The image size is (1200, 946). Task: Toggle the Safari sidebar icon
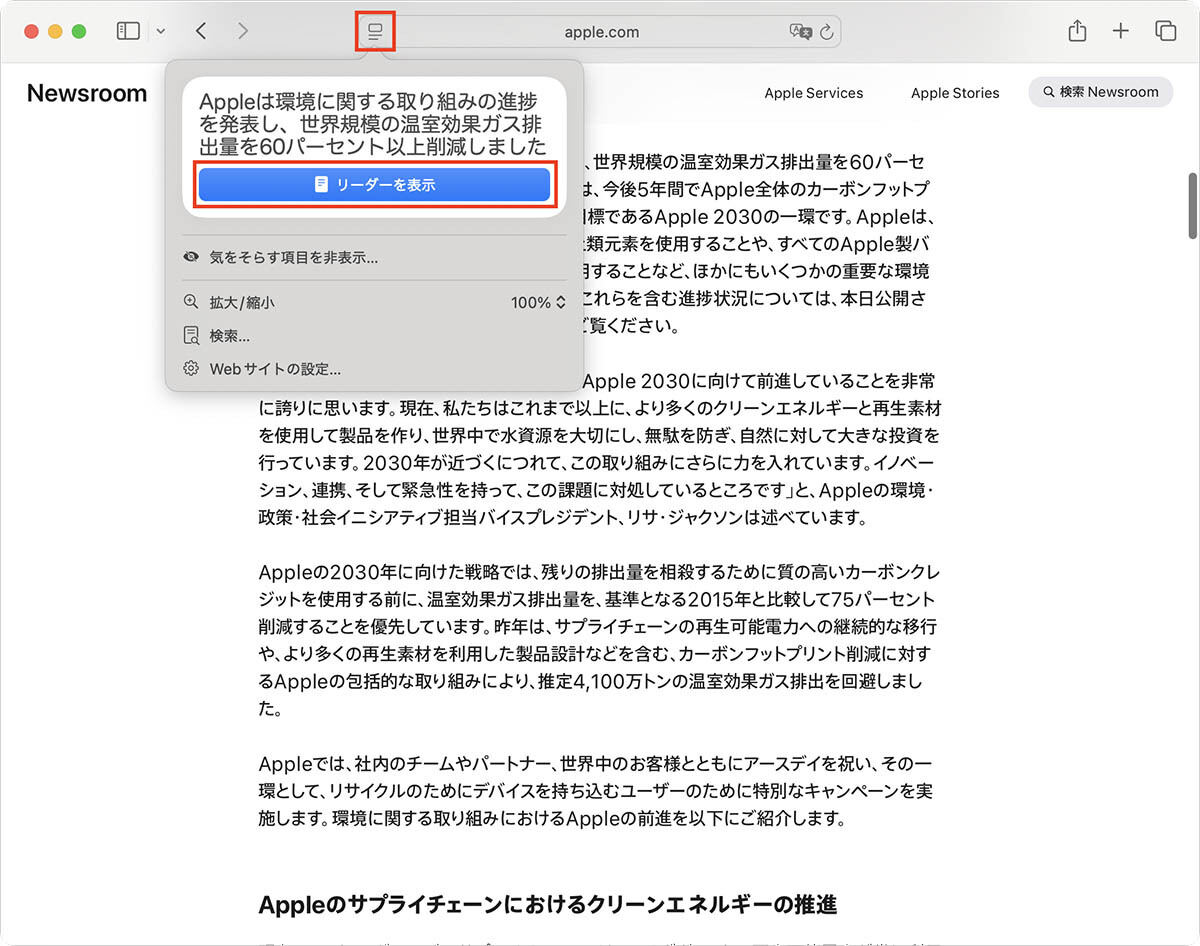click(x=128, y=31)
